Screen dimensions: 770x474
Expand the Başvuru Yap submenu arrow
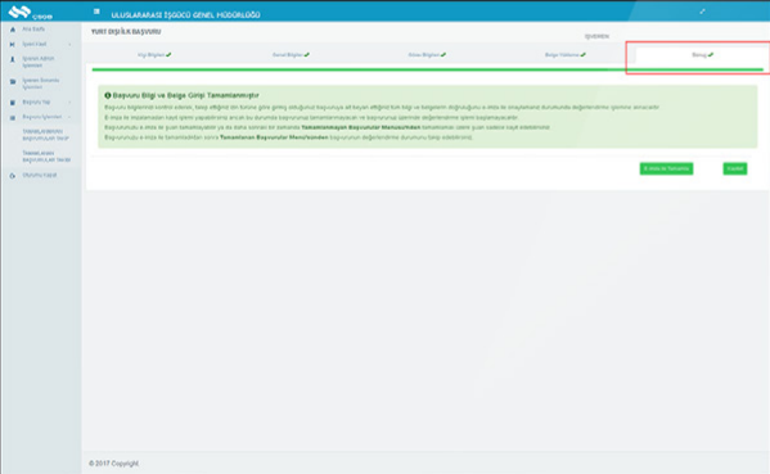click(69, 102)
